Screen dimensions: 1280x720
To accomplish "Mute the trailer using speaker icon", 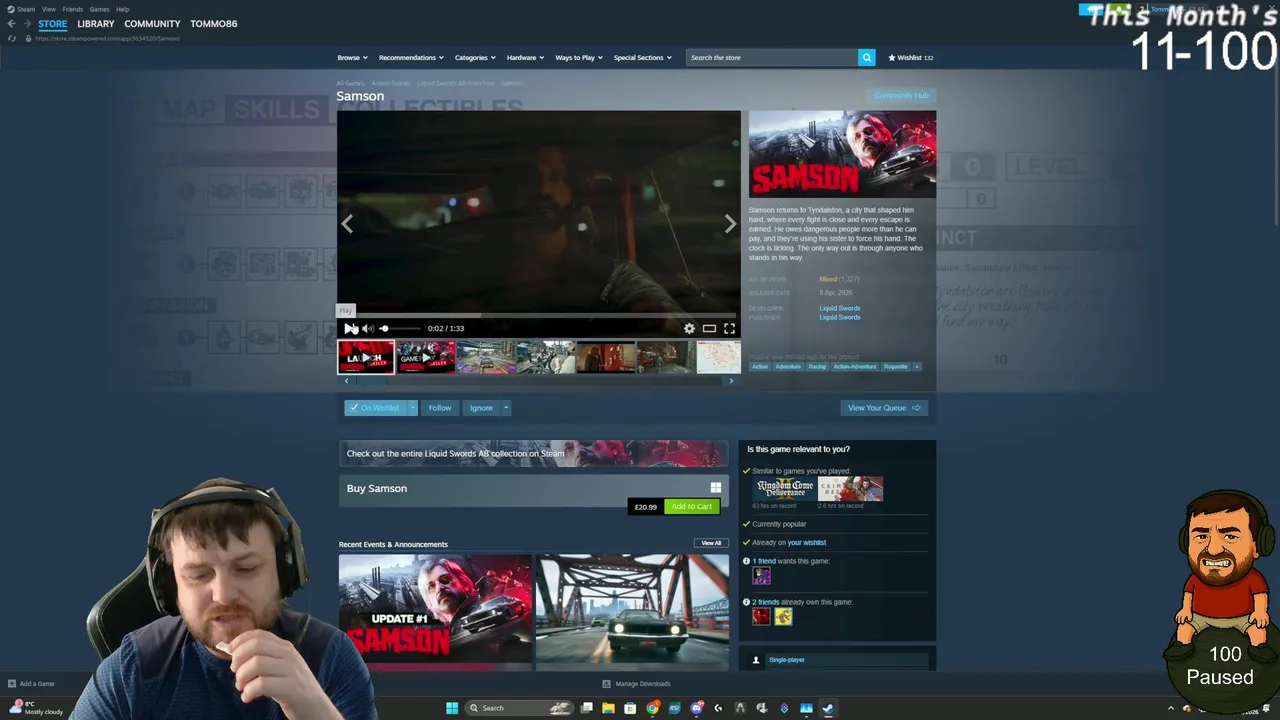I will (367, 328).
